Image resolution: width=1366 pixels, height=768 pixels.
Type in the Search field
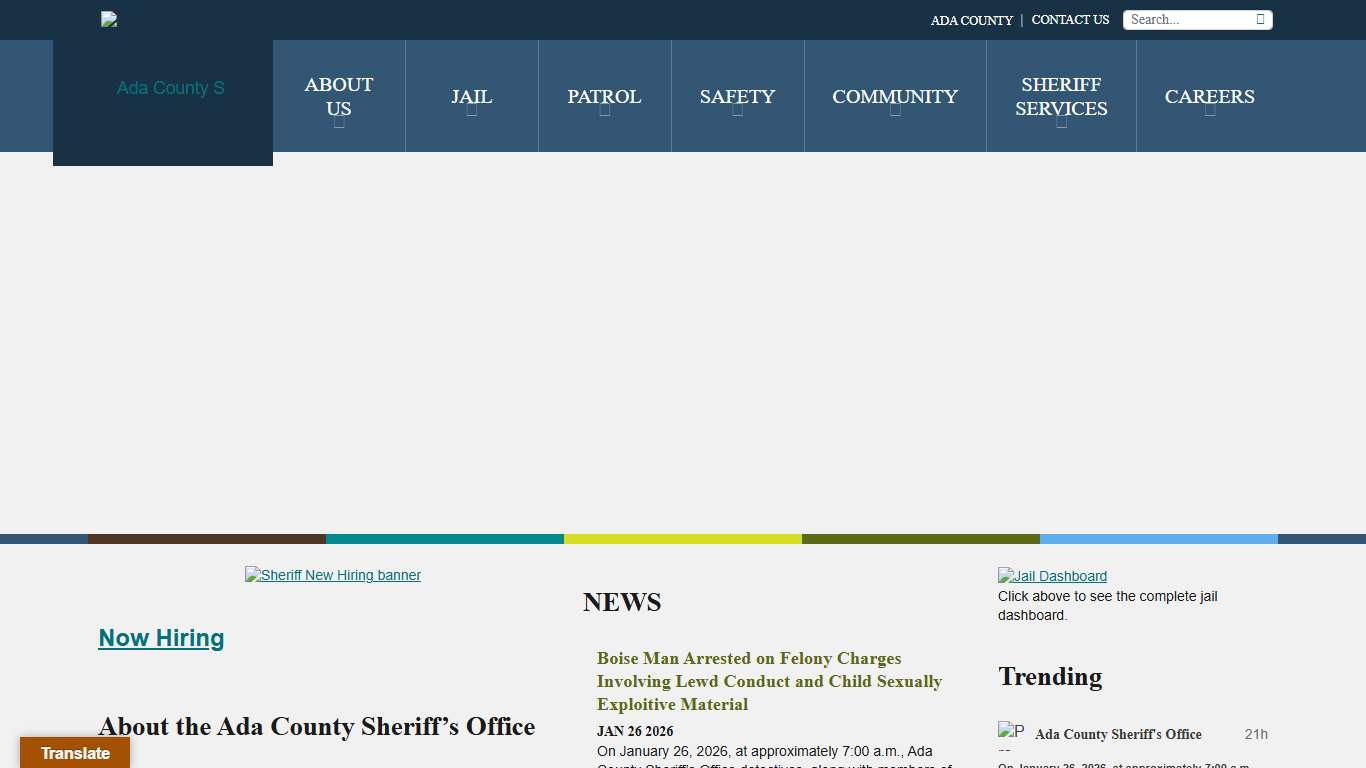click(1190, 20)
